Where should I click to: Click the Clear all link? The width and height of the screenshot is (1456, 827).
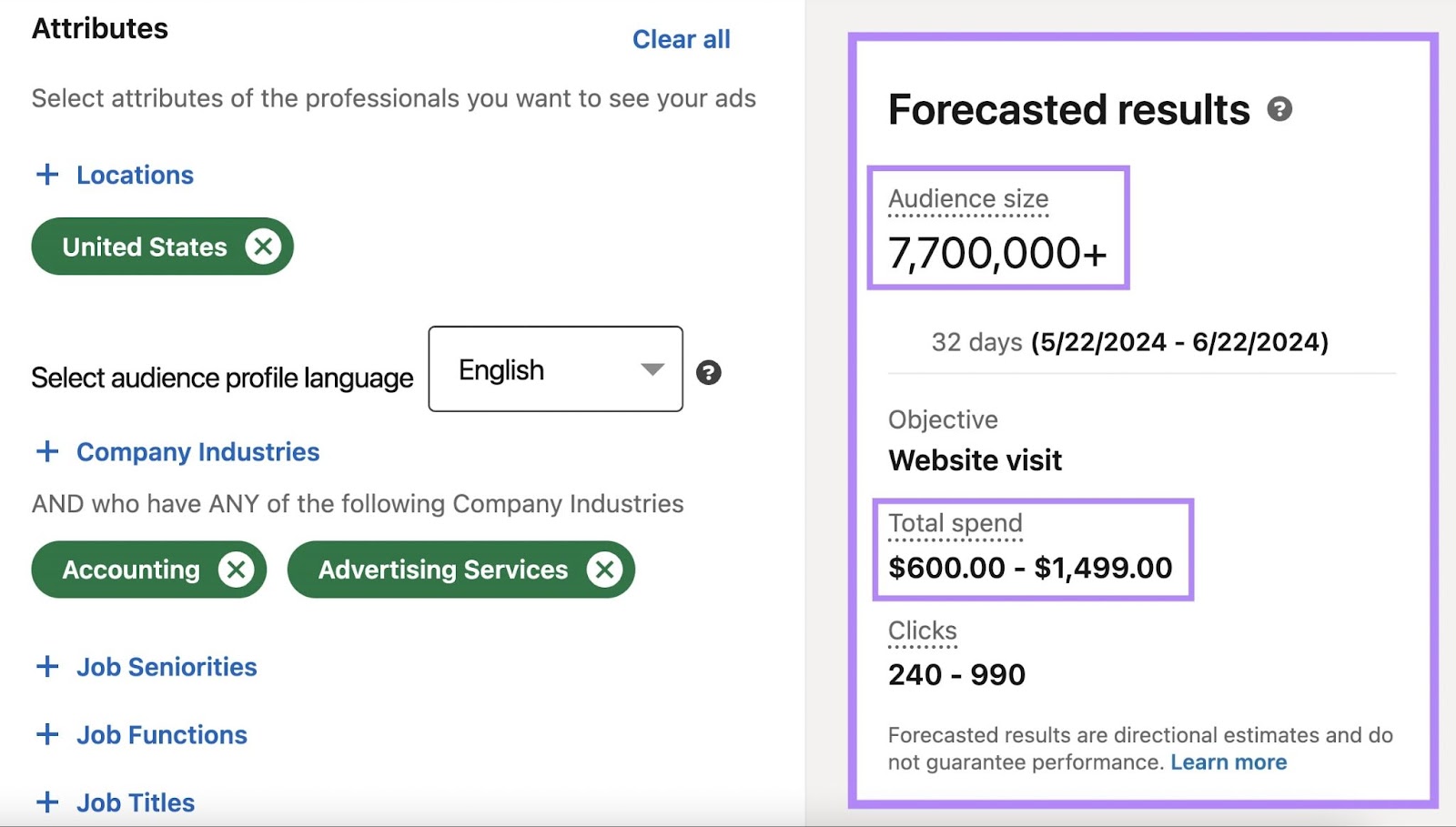click(681, 38)
